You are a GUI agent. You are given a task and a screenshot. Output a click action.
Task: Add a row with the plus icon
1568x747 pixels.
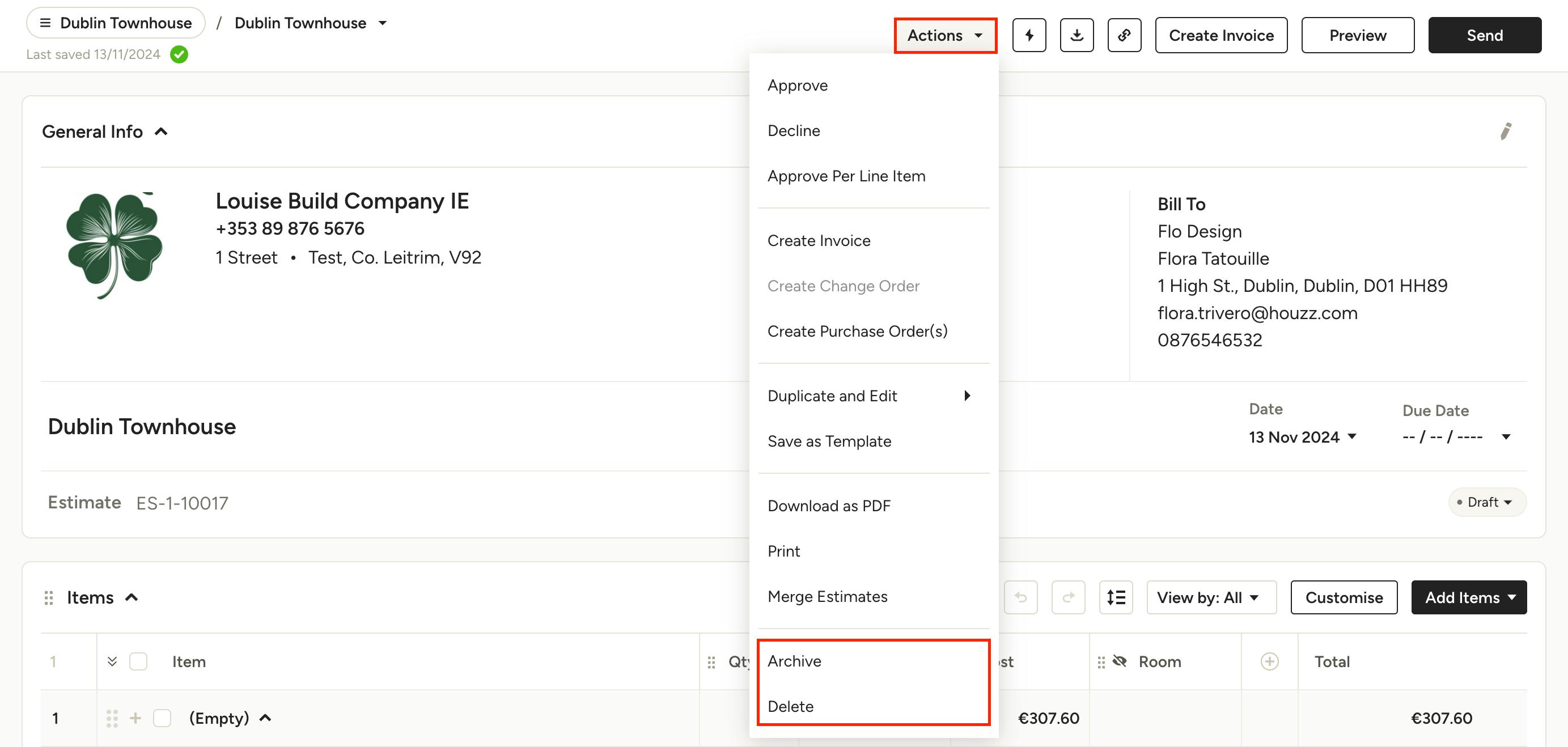[x=135, y=719]
